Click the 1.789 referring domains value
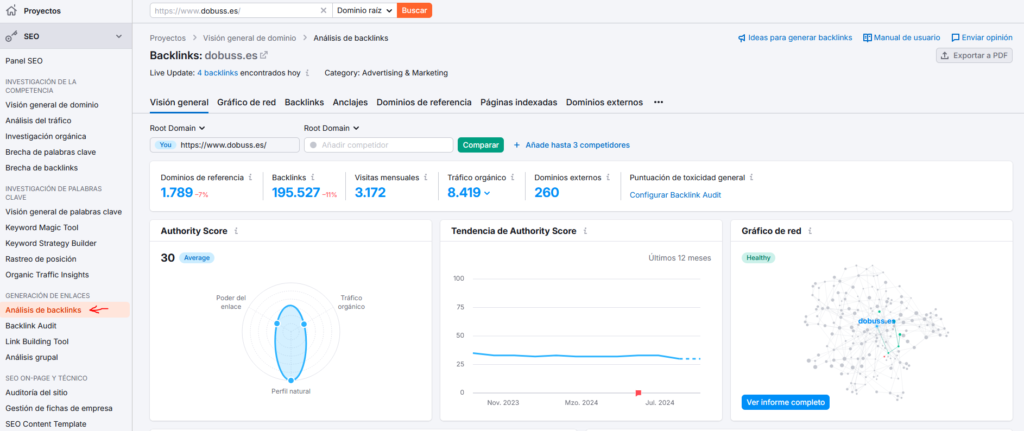1024x431 pixels. [x=176, y=193]
